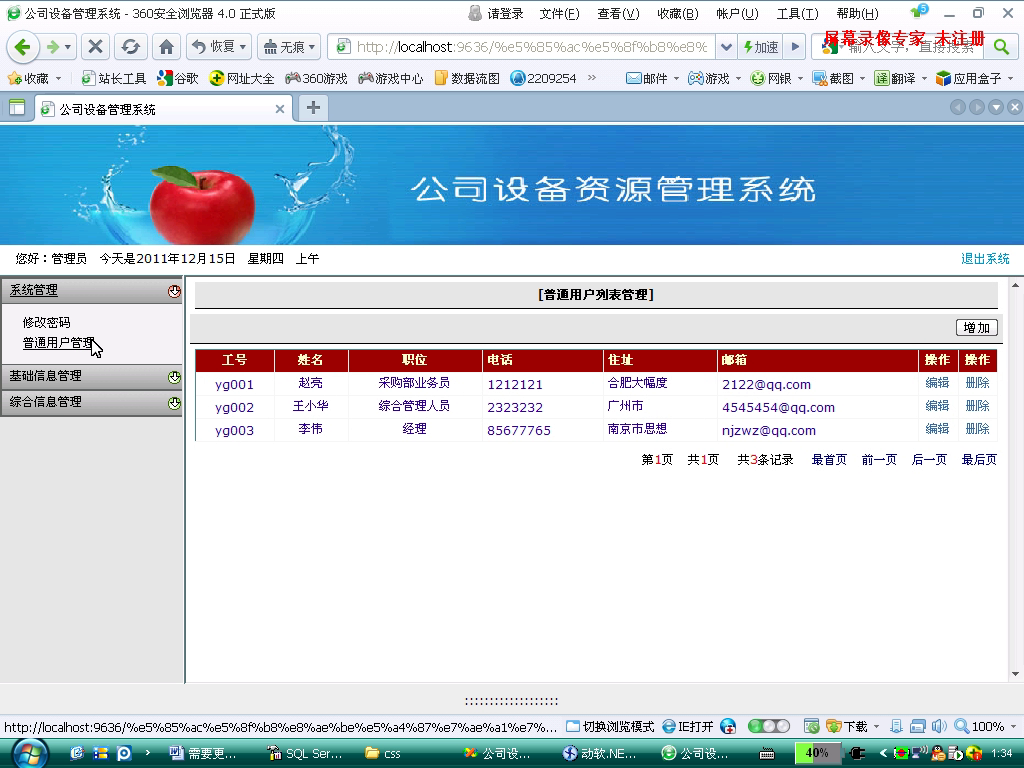Open the 谷歌 bookmark

[x=178, y=78]
